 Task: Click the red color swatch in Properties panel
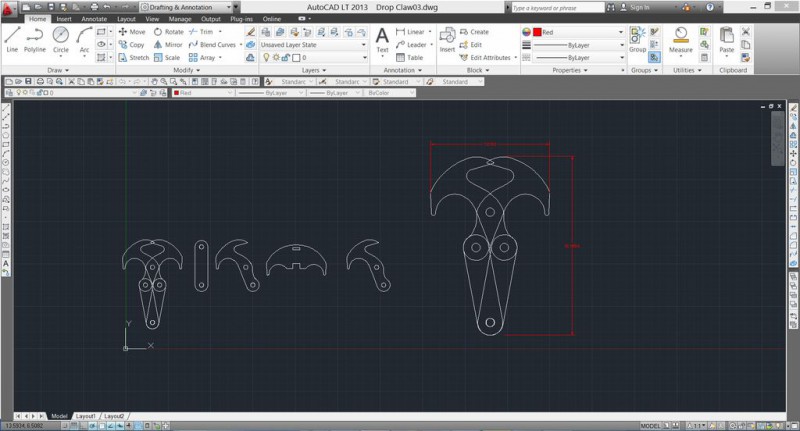[537, 32]
